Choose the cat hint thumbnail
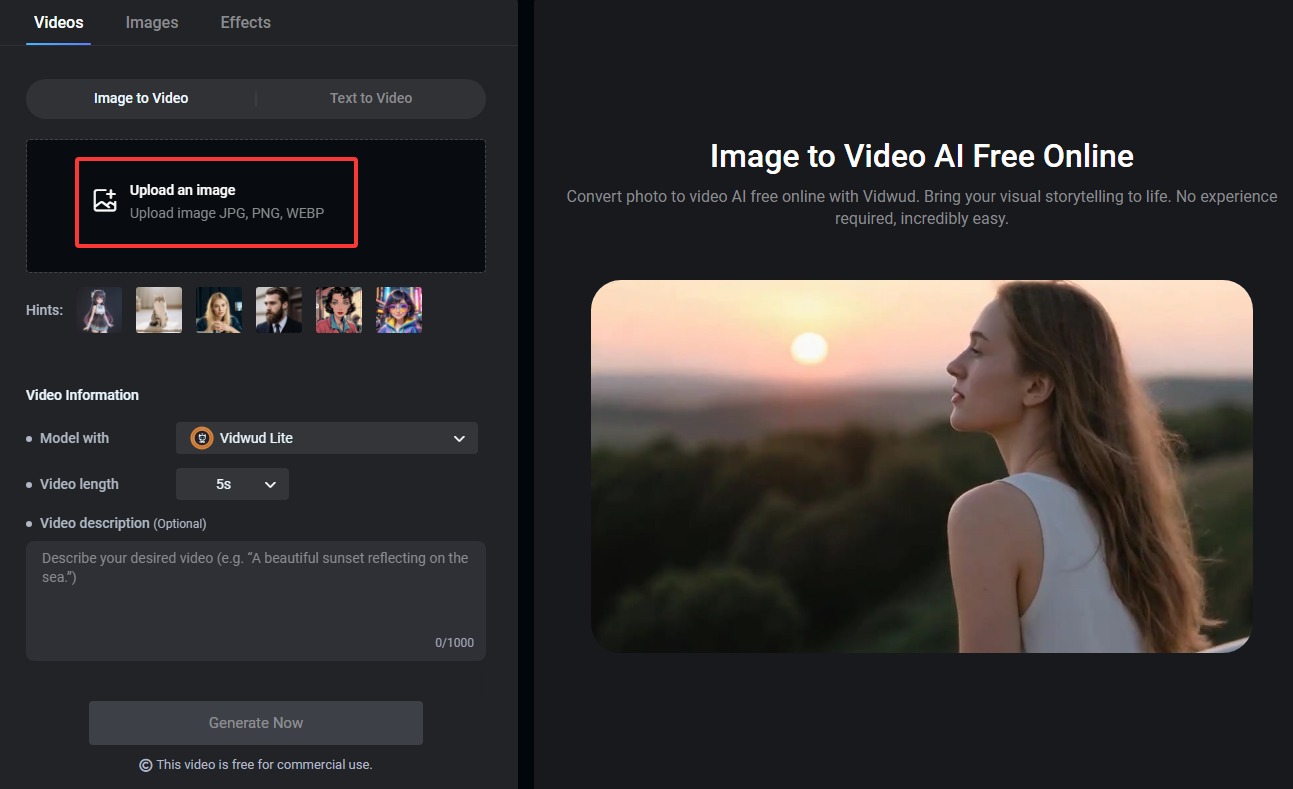Image resolution: width=1293 pixels, height=789 pixels. click(159, 310)
